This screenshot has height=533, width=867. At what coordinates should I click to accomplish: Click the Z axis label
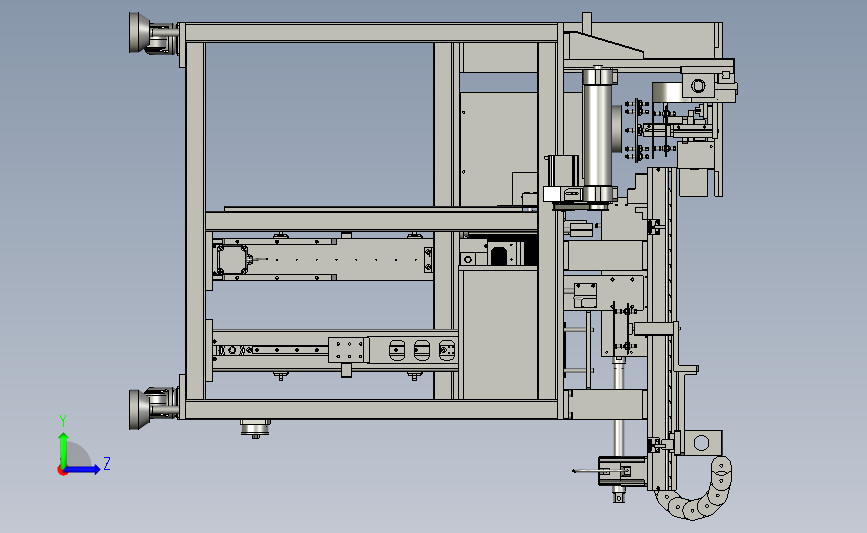click(x=107, y=463)
